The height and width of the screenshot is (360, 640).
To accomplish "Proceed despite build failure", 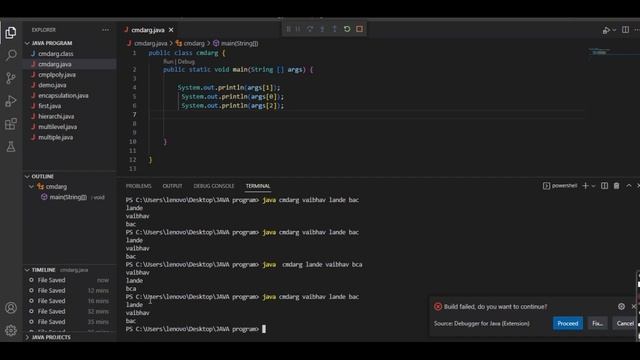I will pyautogui.click(x=567, y=323).
